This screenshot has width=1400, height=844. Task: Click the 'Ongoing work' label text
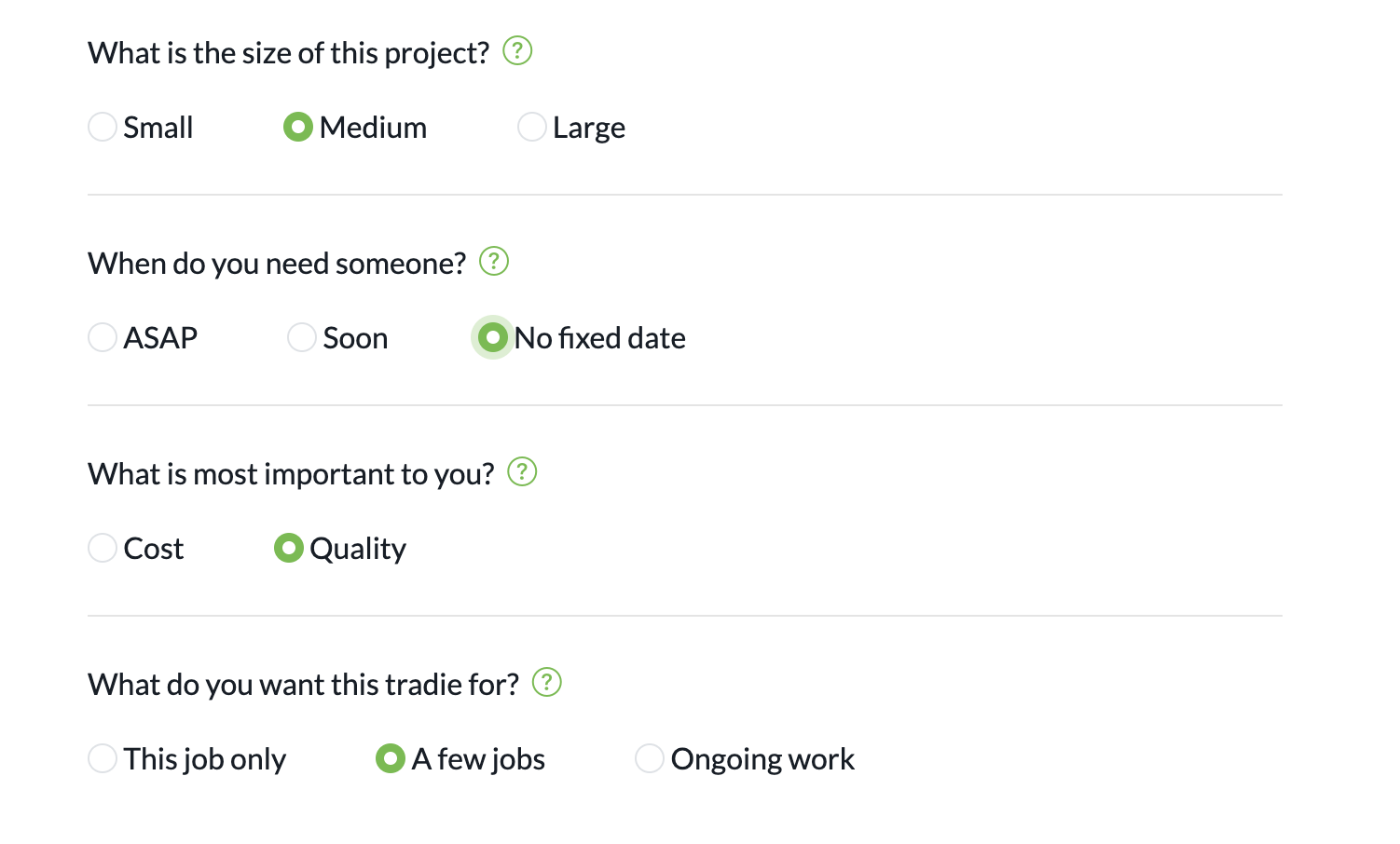click(762, 759)
